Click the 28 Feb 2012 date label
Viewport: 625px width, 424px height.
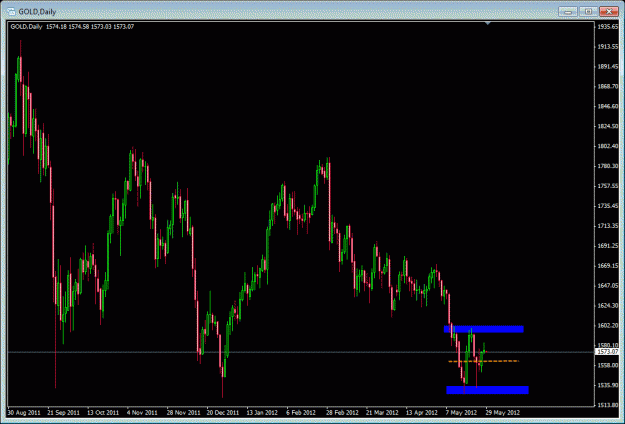click(342, 412)
